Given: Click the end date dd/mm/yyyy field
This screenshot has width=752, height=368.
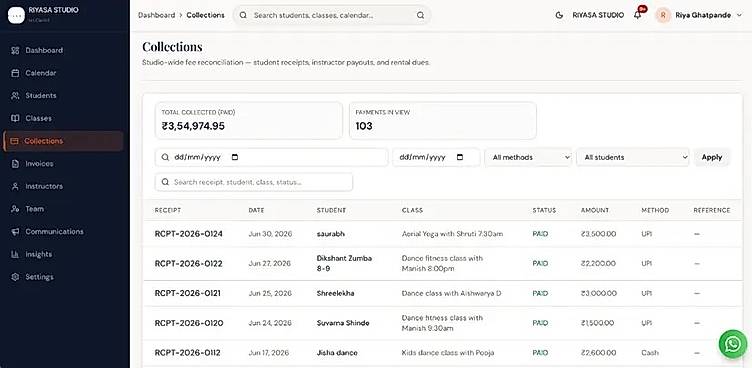Looking at the screenshot, I should [436, 157].
